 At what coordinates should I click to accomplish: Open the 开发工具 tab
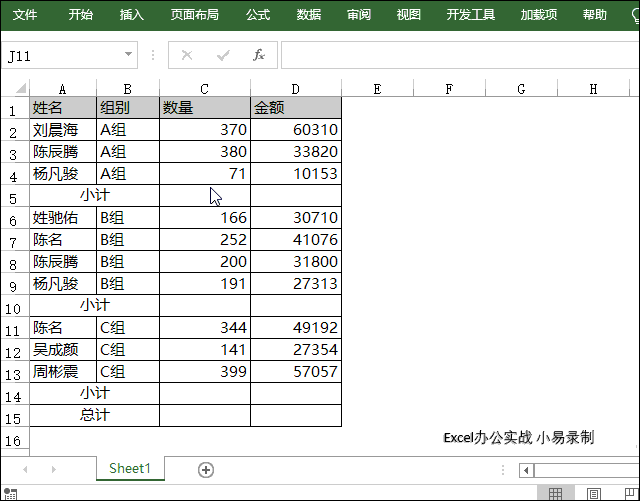pyautogui.click(x=471, y=15)
